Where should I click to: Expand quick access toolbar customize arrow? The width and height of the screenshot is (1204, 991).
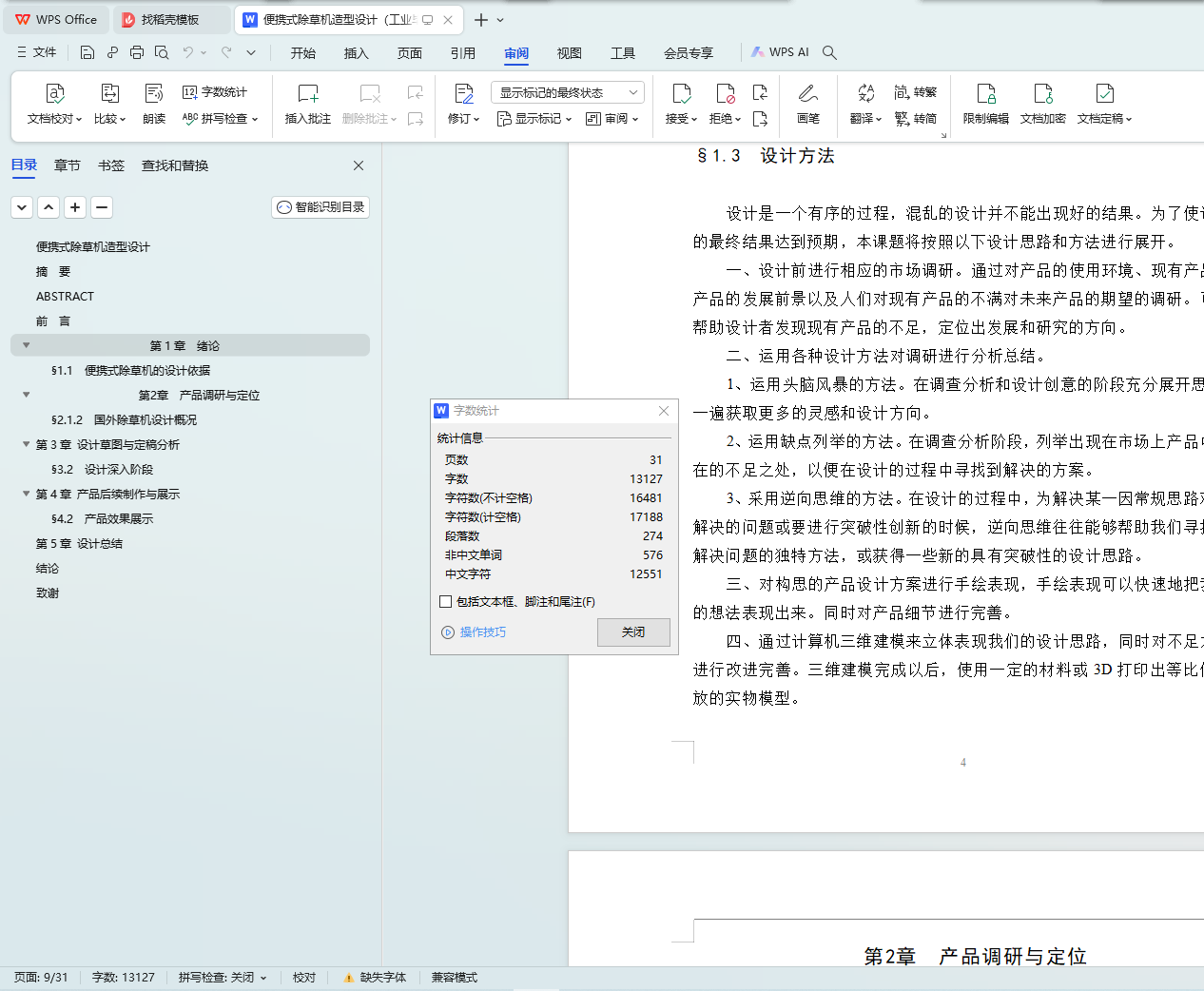click(251, 52)
